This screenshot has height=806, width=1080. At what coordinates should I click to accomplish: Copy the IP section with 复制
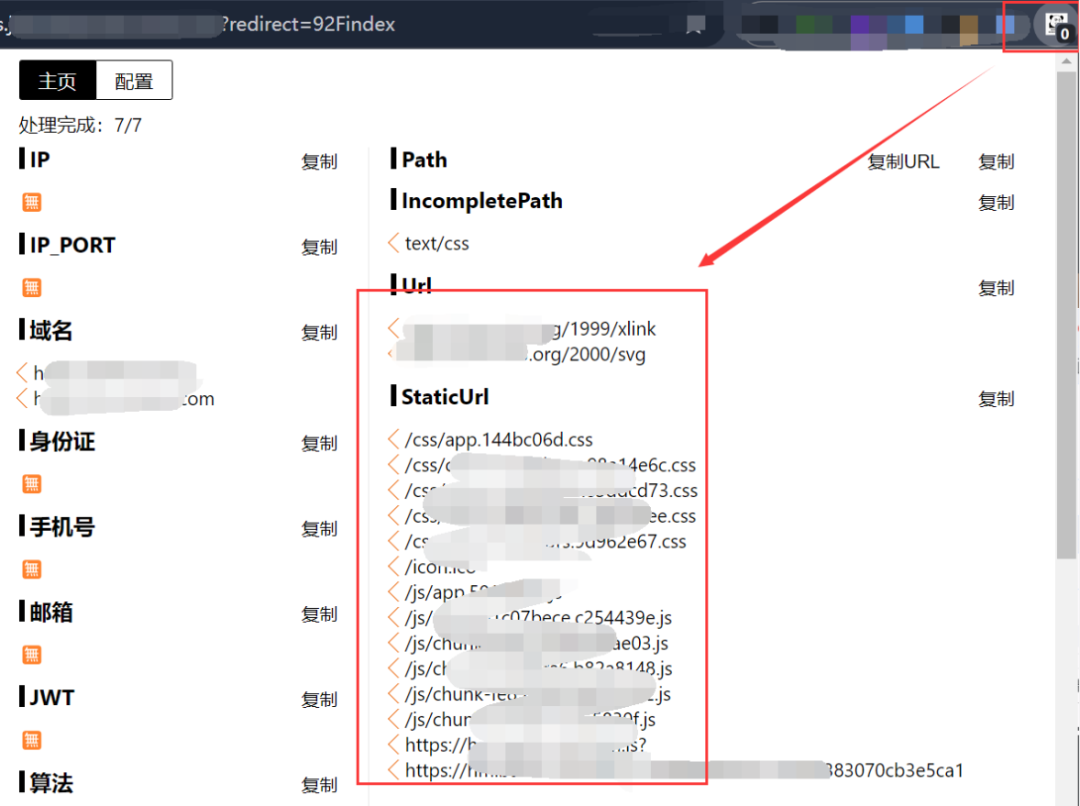pos(320,162)
